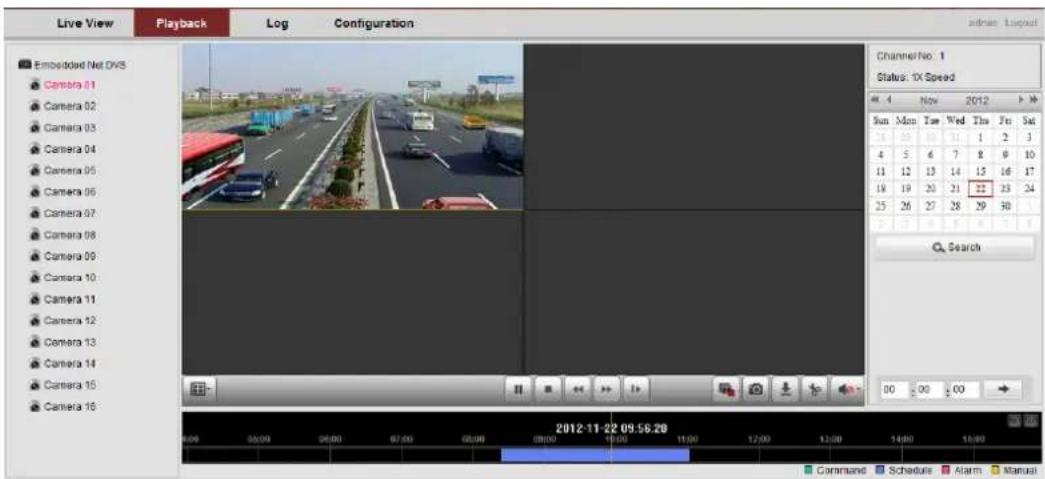This screenshot has height=479, width=1045.
Task: Stop all playback windows icon
Action: (x=726, y=389)
